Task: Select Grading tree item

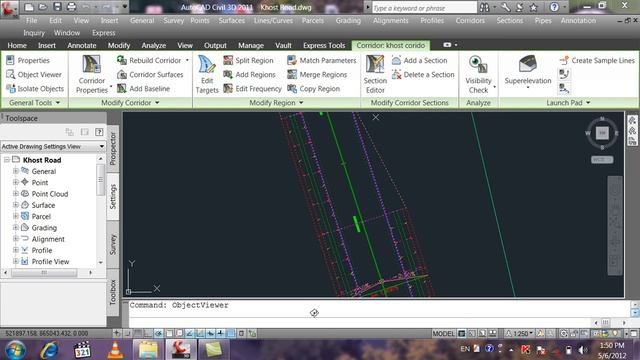Action: click(44, 228)
